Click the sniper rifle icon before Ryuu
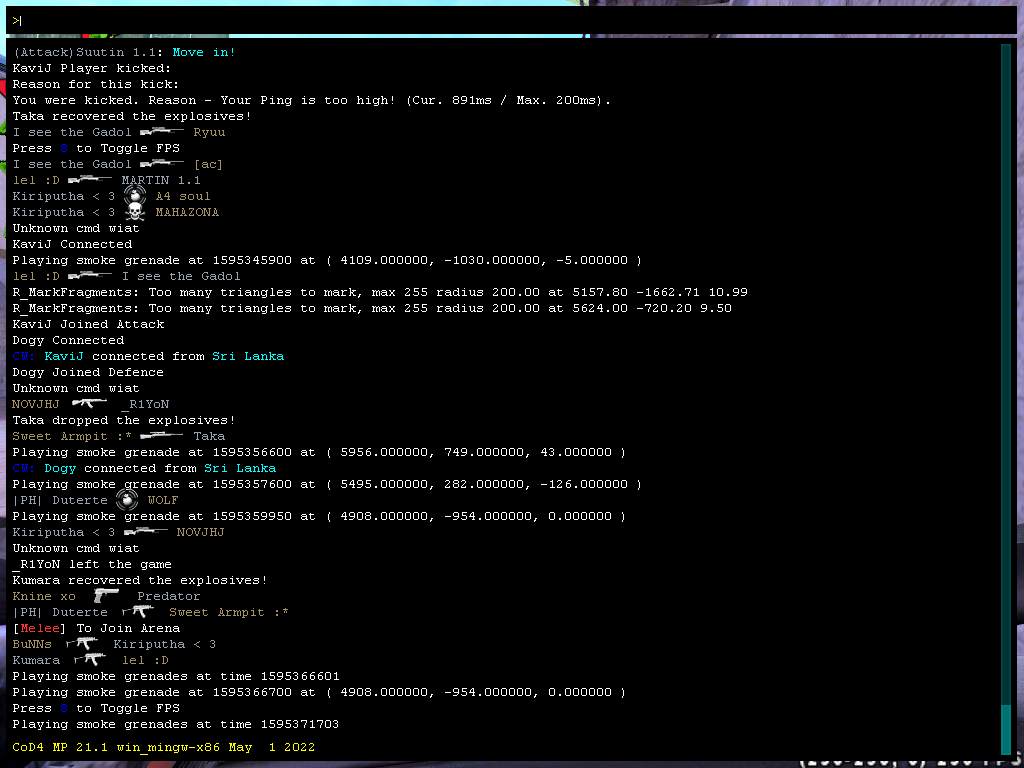This screenshot has width=1024, height=768. [x=162, y=132]
